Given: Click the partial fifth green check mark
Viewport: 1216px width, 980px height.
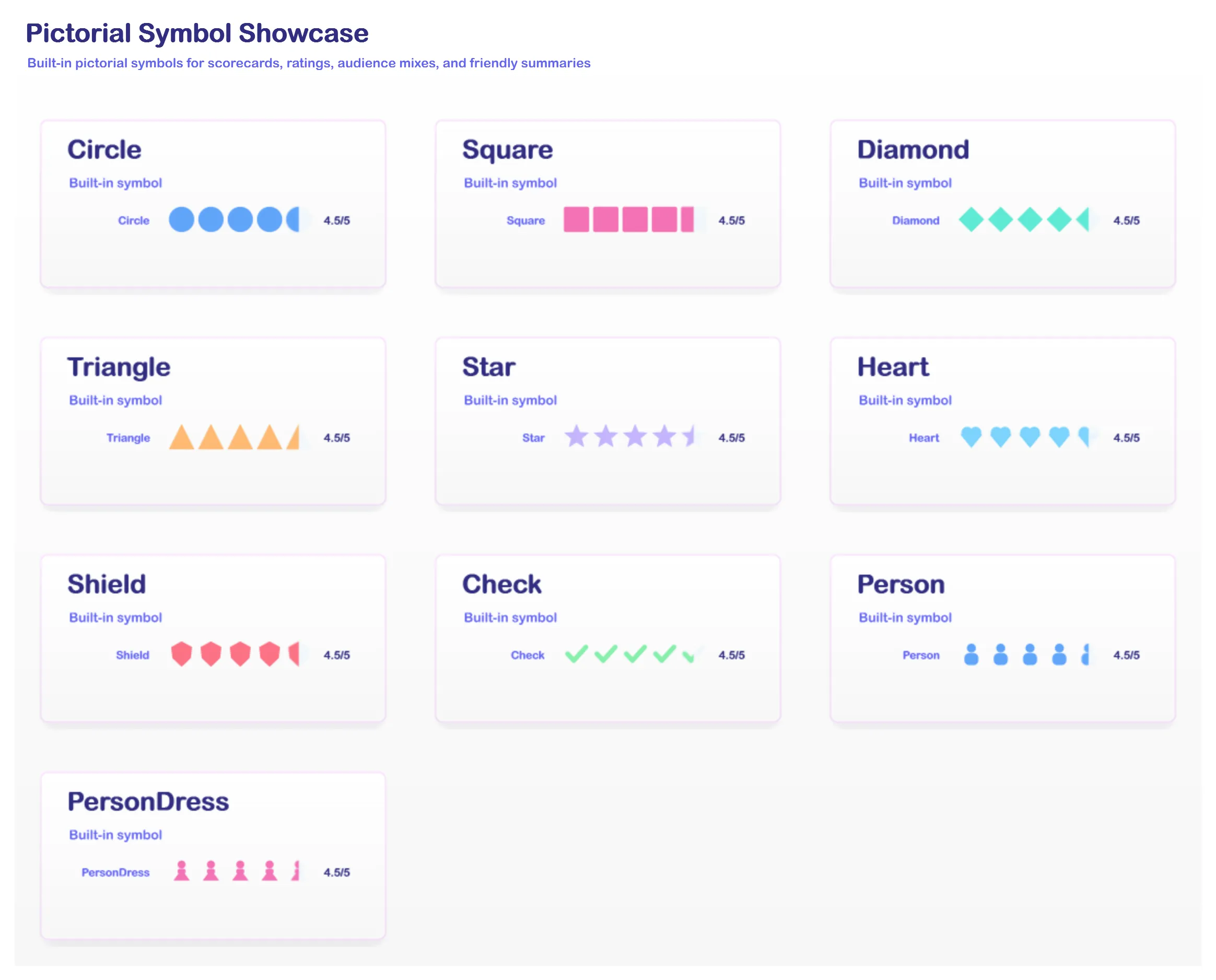Looking at the screenshot, I should (687, 657).
